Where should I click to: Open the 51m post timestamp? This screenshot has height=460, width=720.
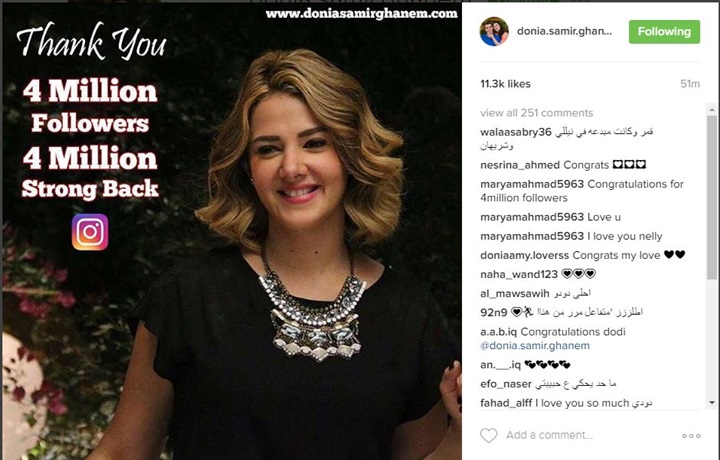(x=690, y=84)
